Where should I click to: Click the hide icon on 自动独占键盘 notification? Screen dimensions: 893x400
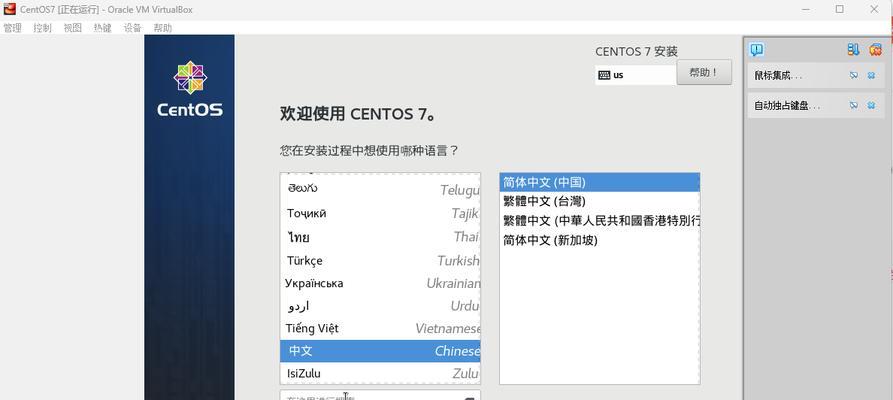click(x=853, y=105)
